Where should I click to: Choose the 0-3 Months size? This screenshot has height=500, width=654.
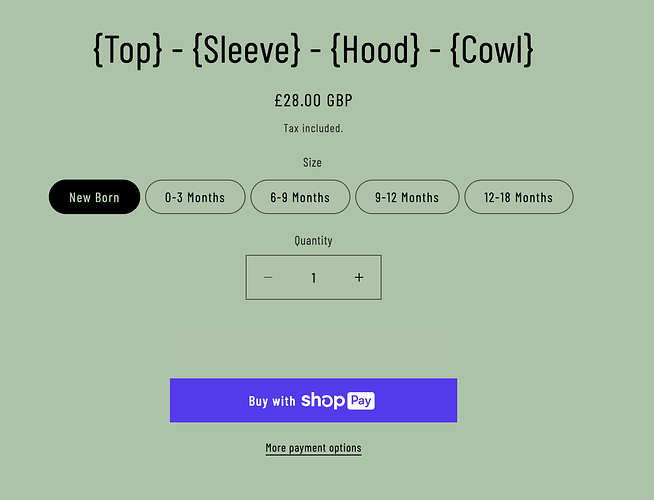click(195, 197)
